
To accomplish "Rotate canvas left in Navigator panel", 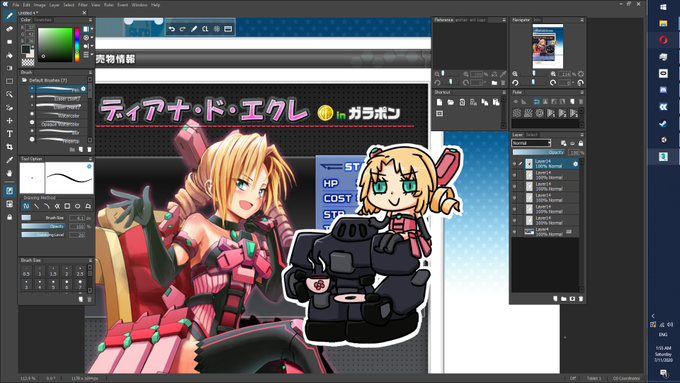I will 515,82.
